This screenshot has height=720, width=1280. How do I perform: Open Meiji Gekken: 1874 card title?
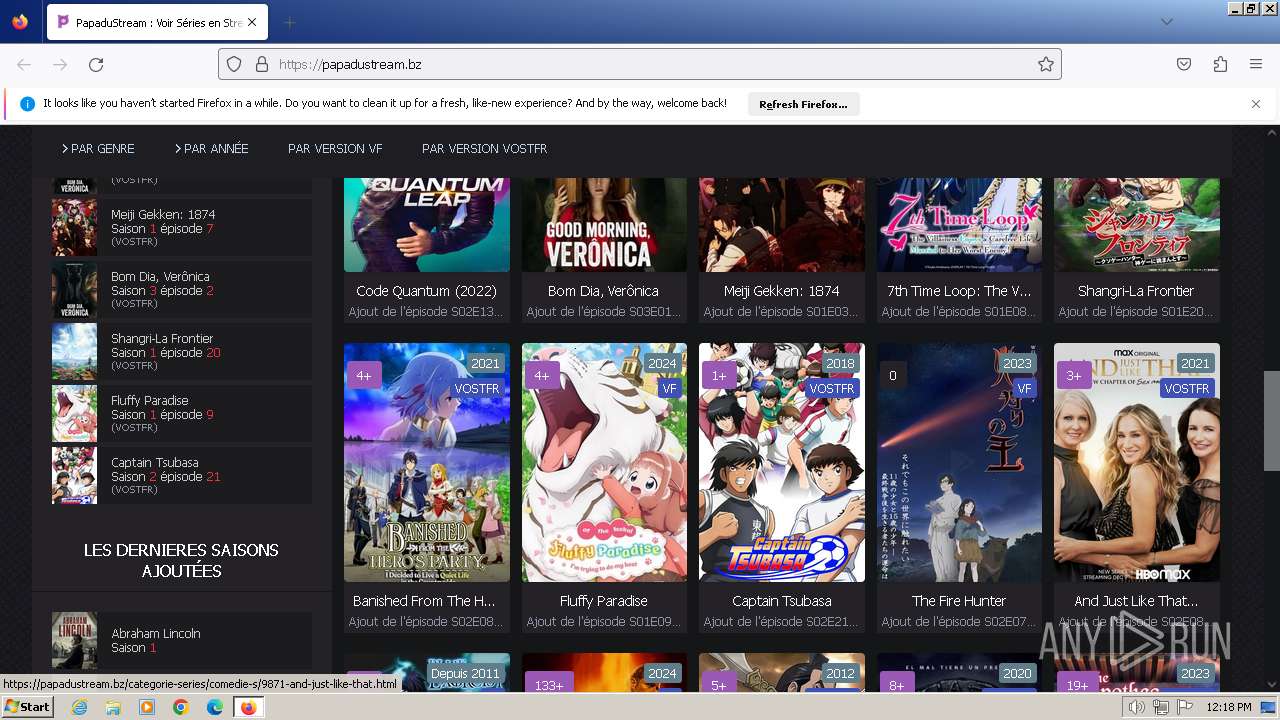click(x=781, y=291)
